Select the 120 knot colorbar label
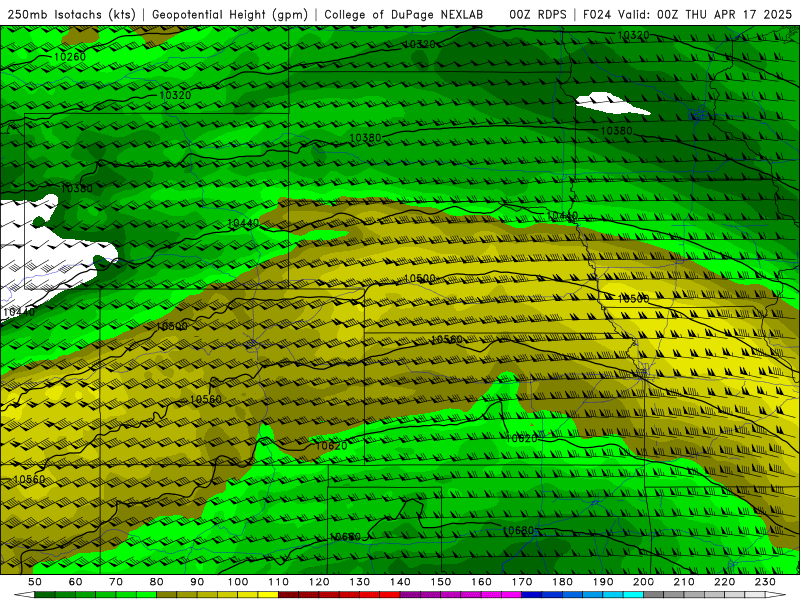 [319, 582]
